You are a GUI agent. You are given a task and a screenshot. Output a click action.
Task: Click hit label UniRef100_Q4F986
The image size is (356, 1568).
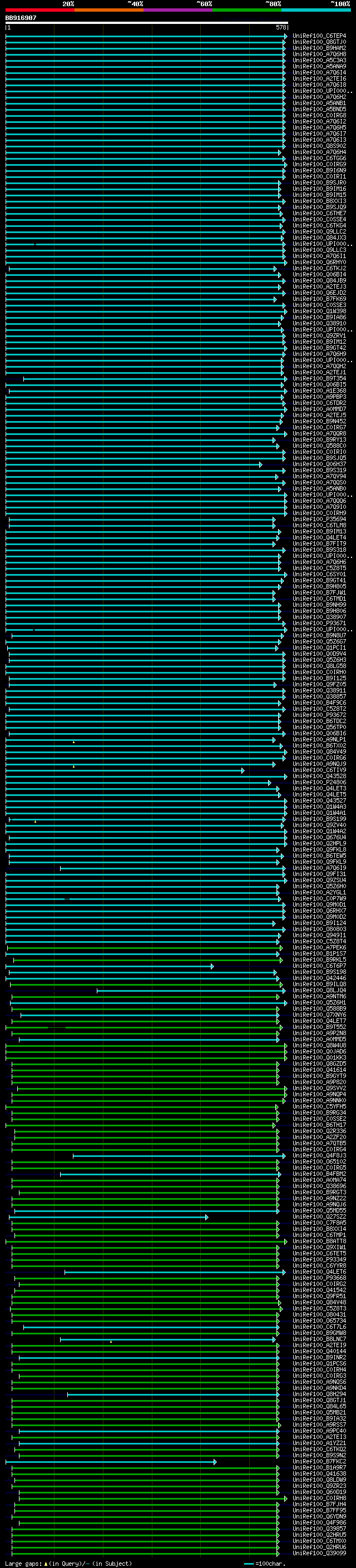[x=319, y=1523]
